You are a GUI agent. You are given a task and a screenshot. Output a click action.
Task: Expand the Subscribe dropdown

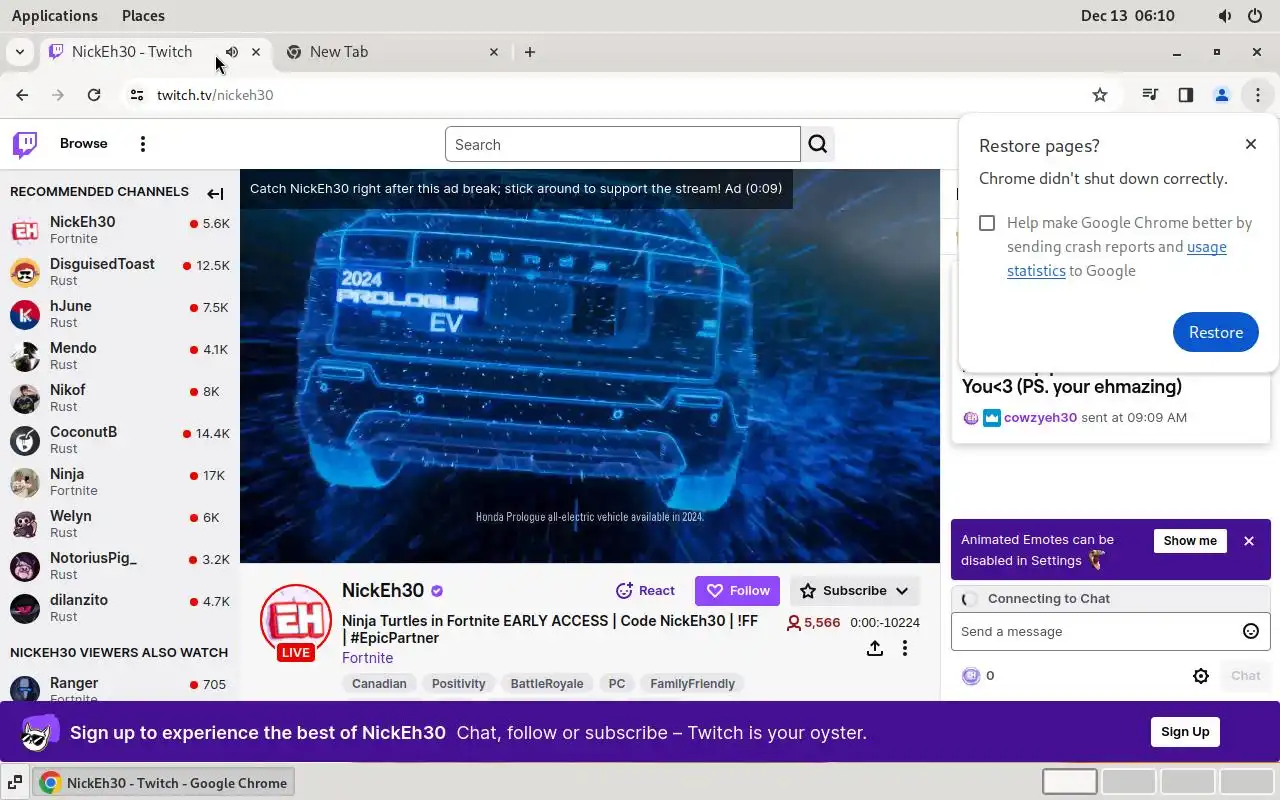(855, 591)
